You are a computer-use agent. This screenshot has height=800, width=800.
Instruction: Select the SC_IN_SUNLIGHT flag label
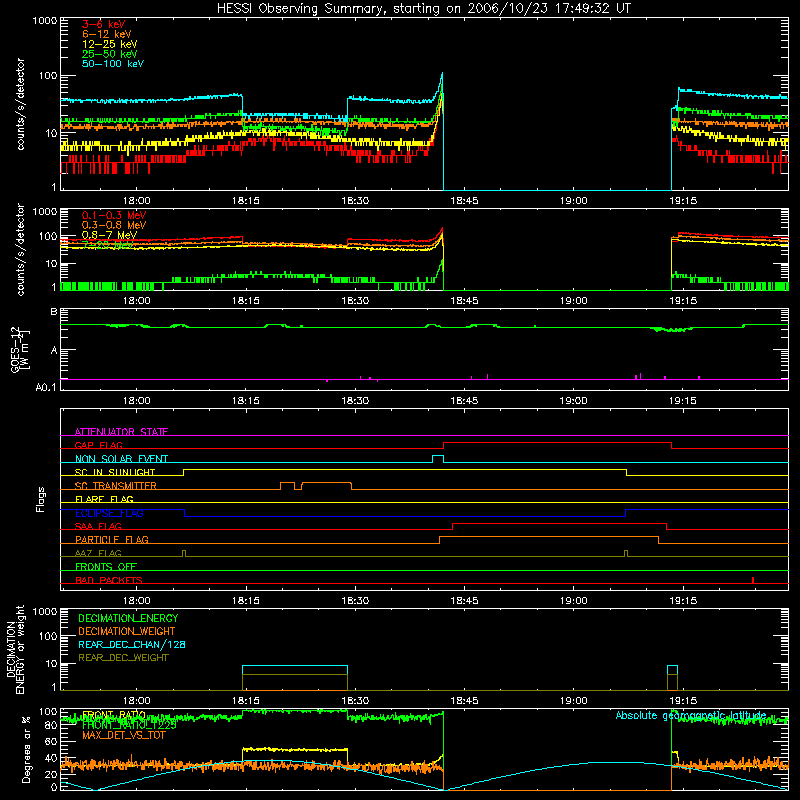click(115, 472)
